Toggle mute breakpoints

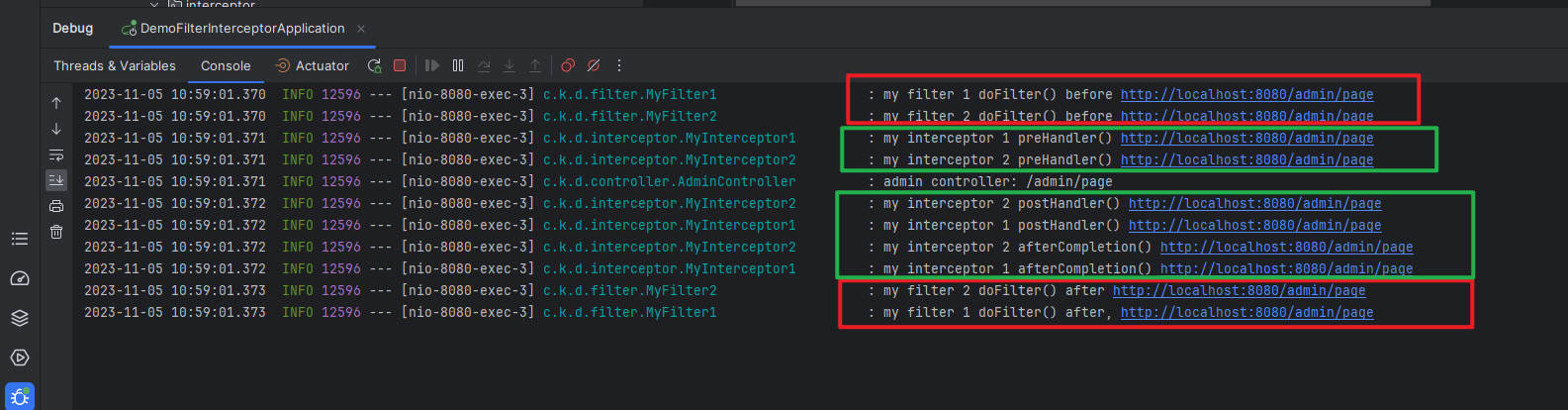[x=594, y=65]
